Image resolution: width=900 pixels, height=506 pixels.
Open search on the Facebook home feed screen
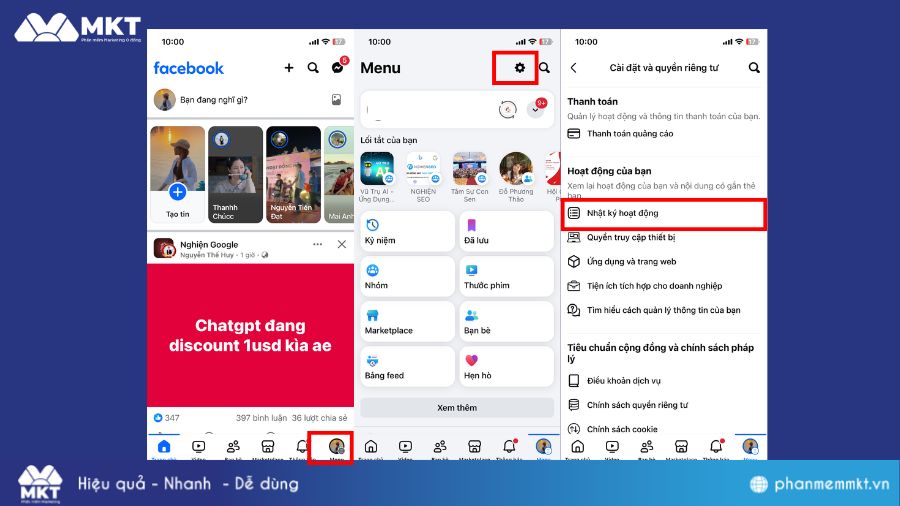click(x=313, y=68)
